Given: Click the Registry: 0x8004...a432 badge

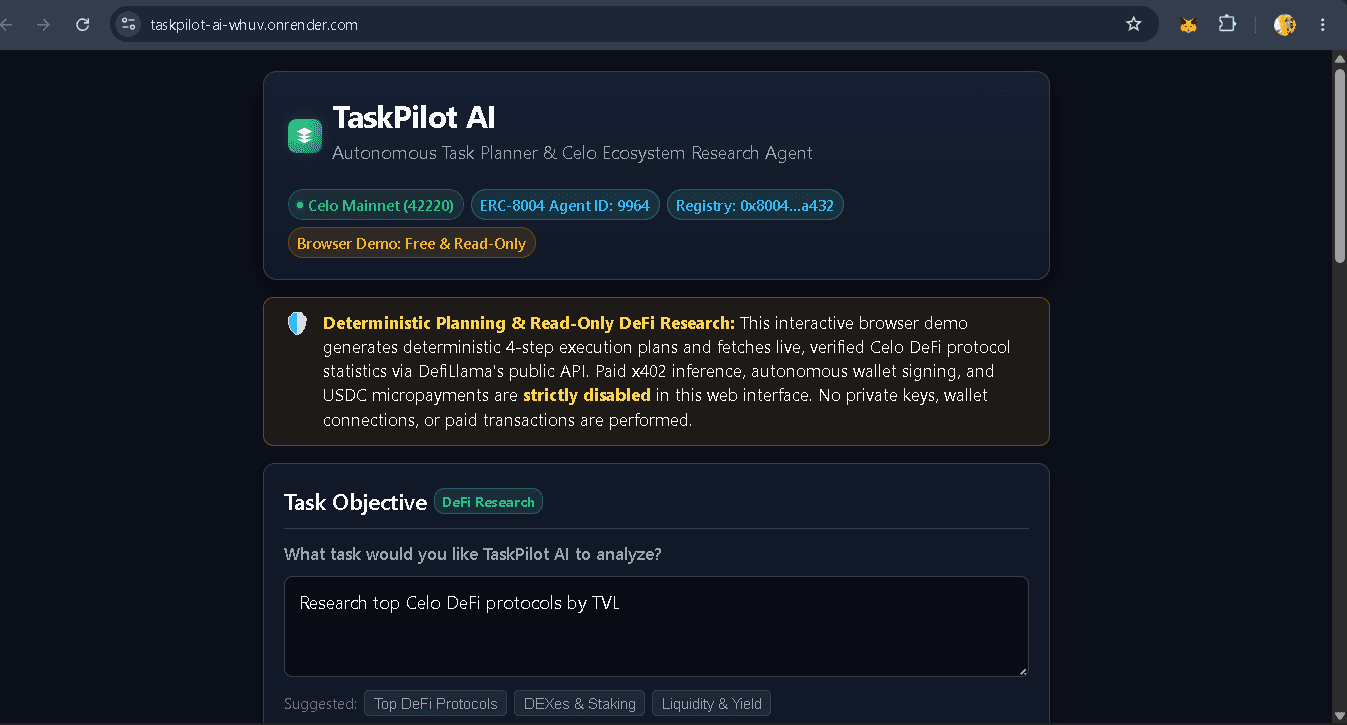Looking at the screenshot, I should tap(755, 205).
